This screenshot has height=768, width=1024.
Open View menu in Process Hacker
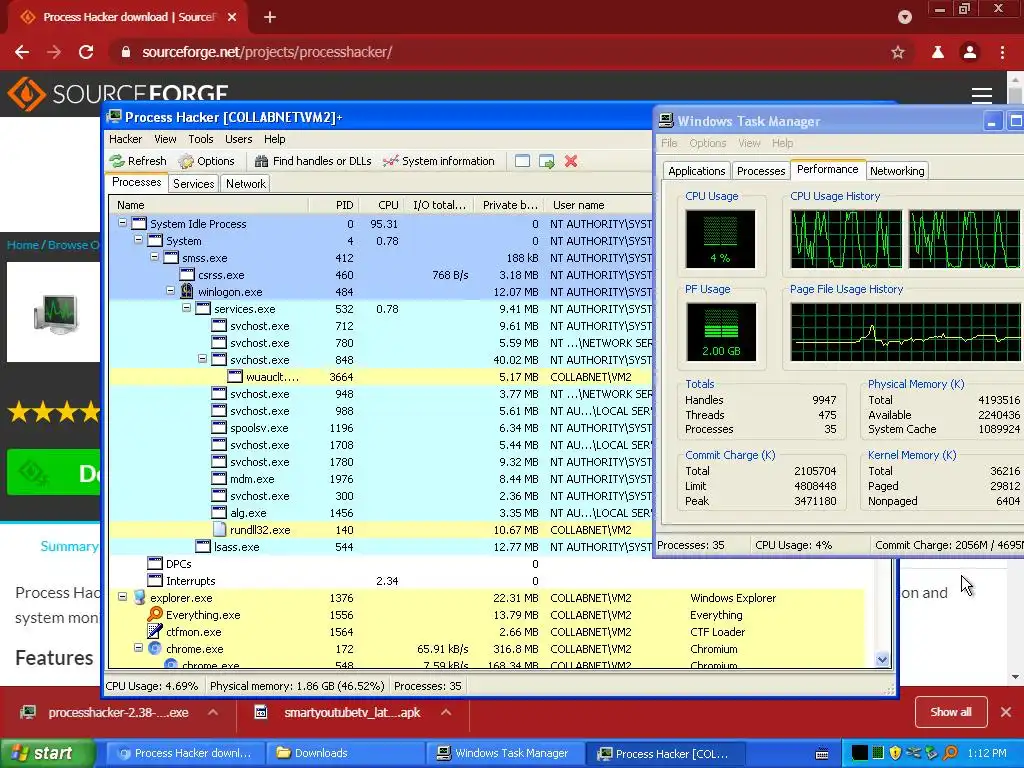coord(165,139)
